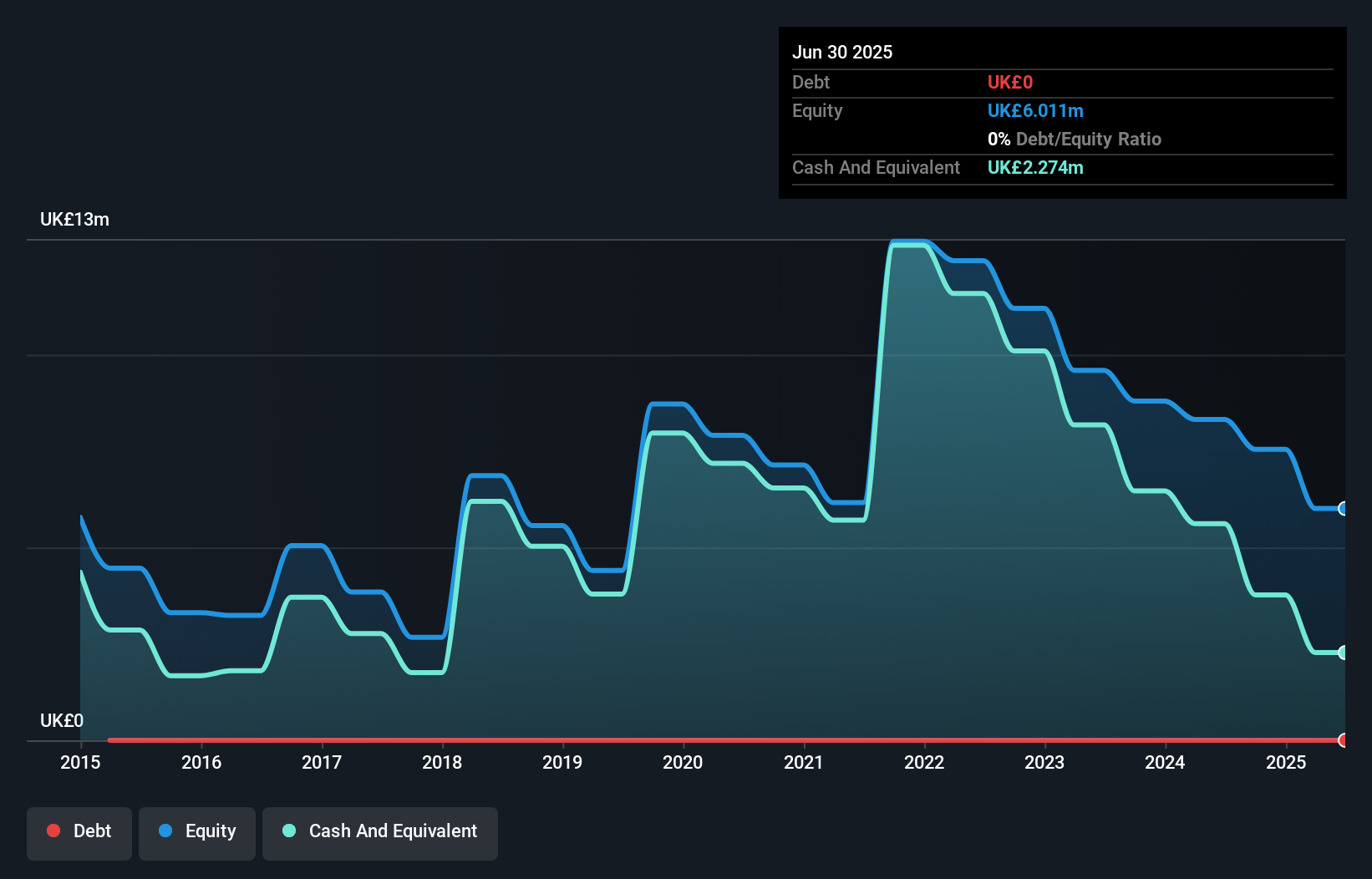Viewport: 1372px width, 879px height.
Task: Click the UK£2.274m Cash value
Action: [1035, 168]
